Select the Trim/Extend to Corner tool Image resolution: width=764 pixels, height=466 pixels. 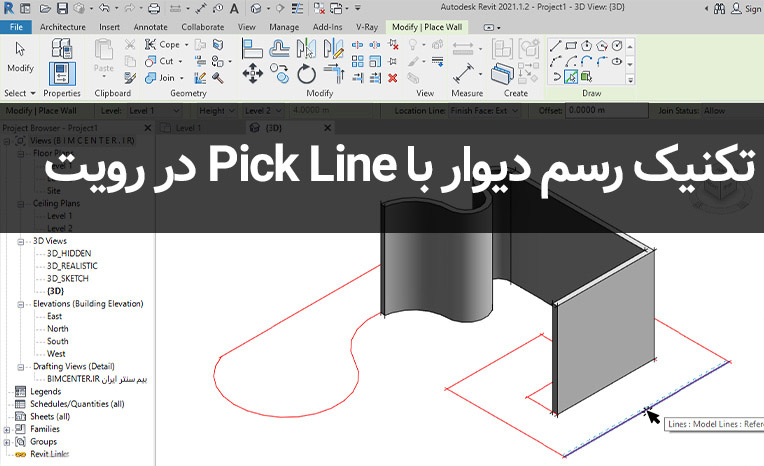pyautogui.click(x=334, y=74)
